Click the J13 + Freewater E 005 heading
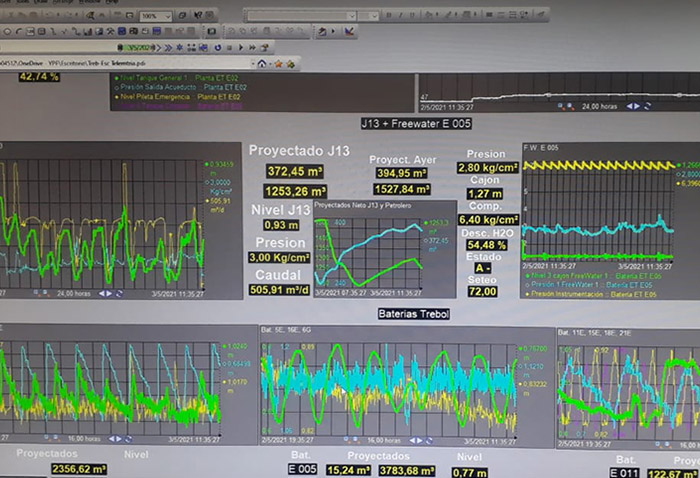 point(416,124)
